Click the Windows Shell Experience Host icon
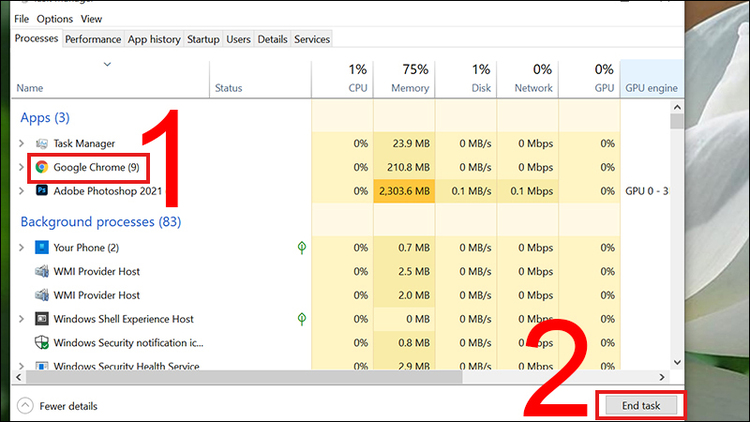 [x=41, y=319]
